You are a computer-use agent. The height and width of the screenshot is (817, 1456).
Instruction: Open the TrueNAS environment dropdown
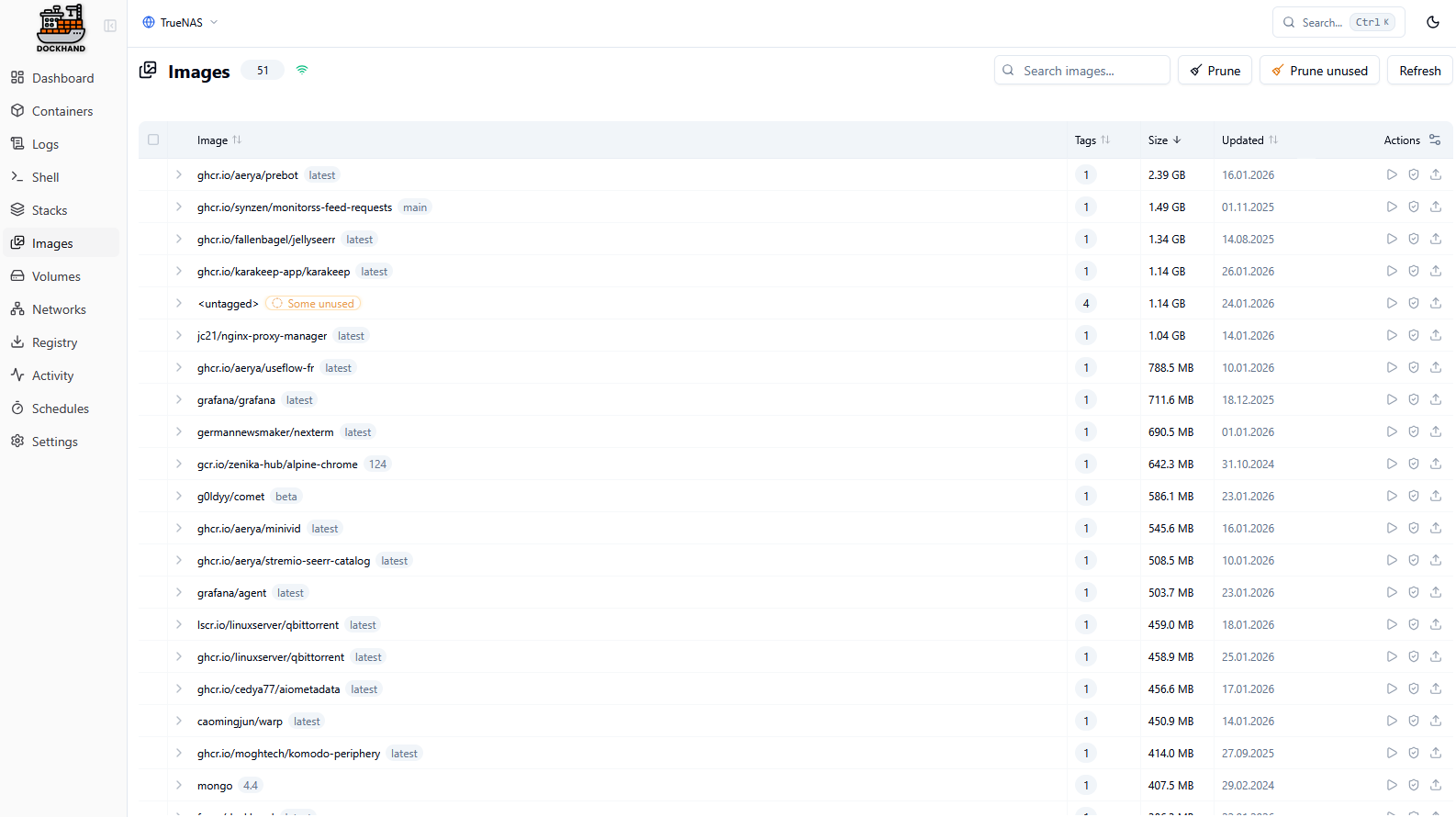[x=181, y=22]
